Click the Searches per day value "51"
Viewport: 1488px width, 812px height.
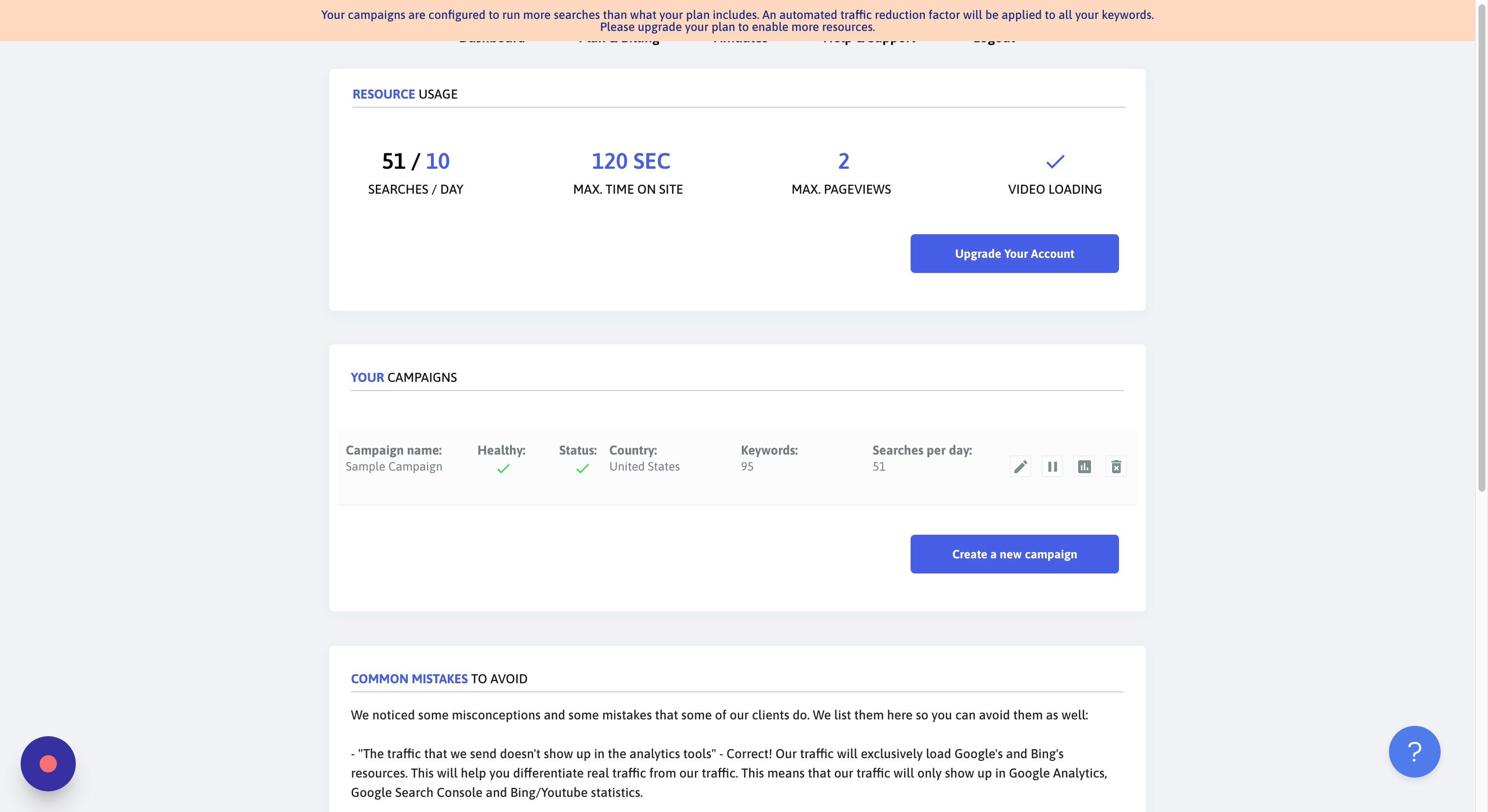(x=879, y=467)
